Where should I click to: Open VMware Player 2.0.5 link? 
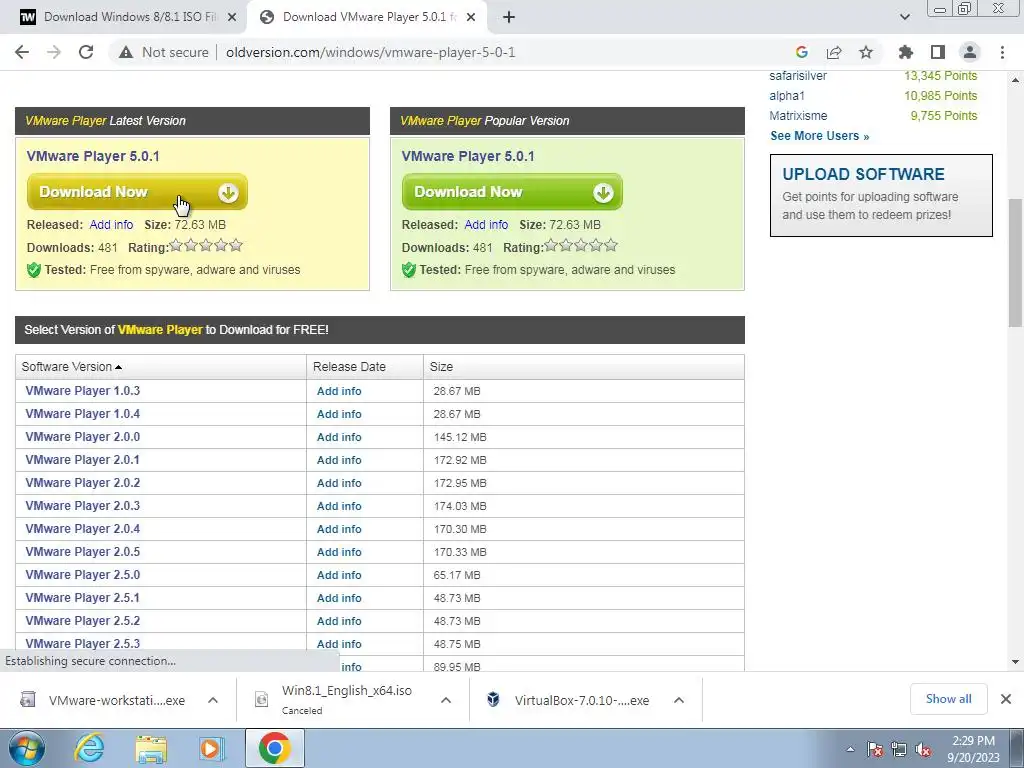[82, 552]
